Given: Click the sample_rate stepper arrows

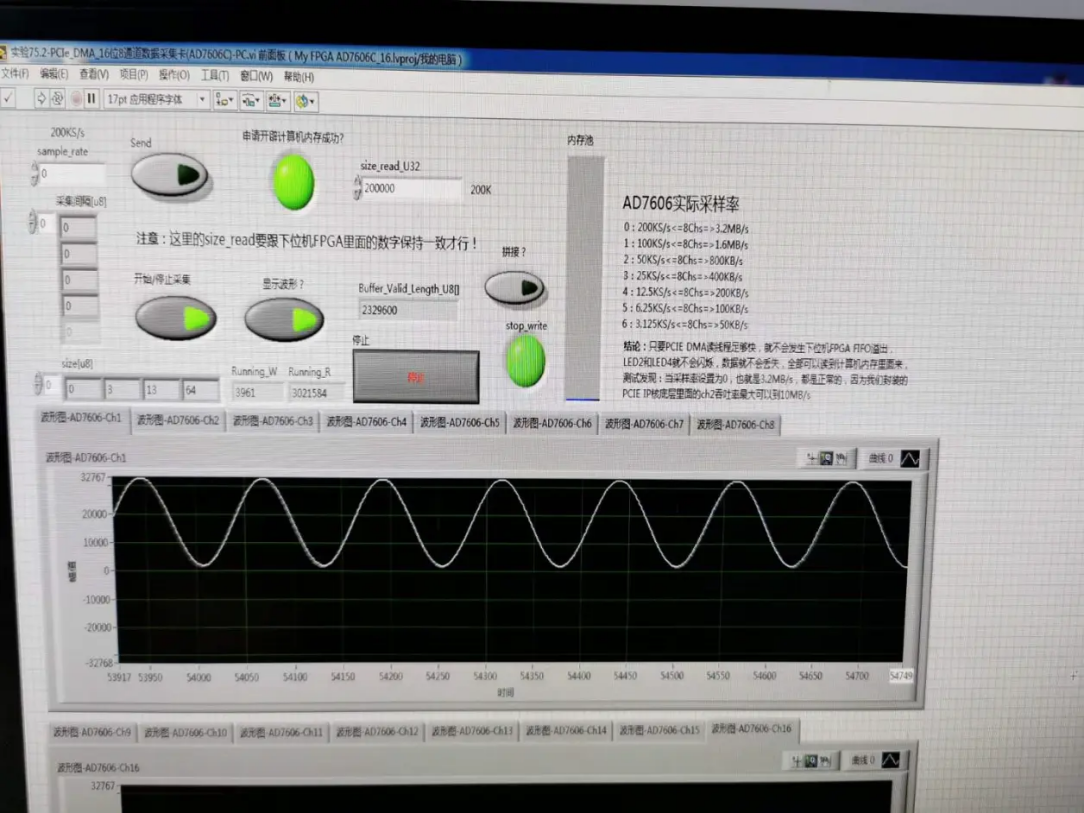Looking at the screenshot, I should tap(35, 174).
